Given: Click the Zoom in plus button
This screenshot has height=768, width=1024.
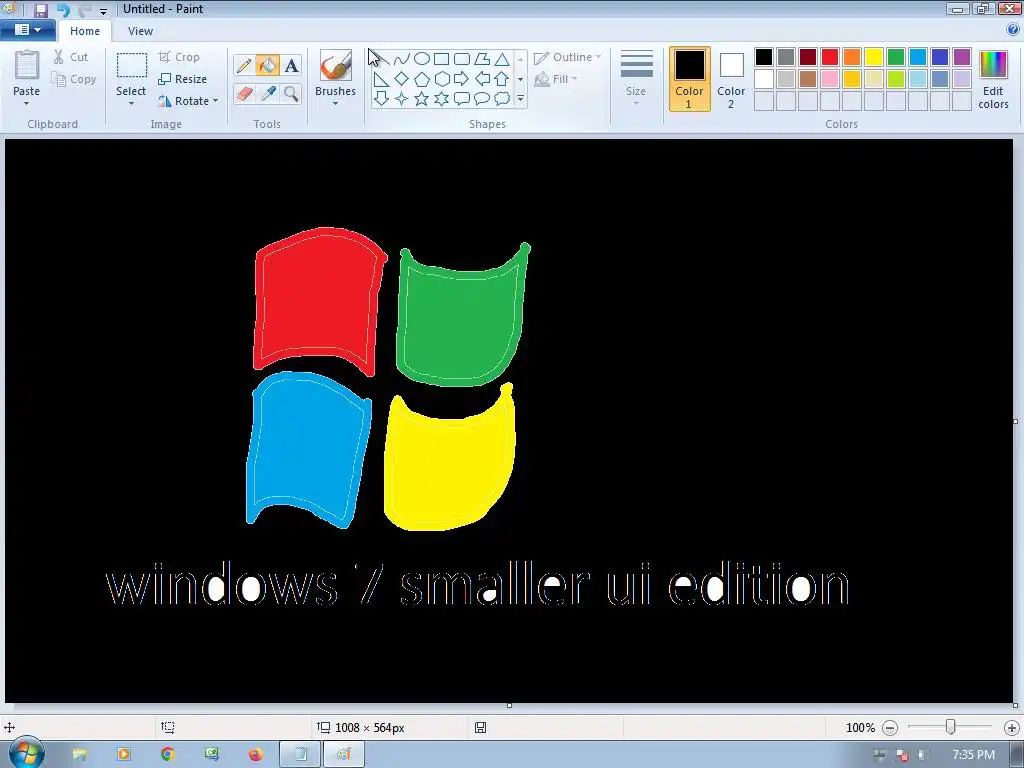Looking at the screenshot, I should [1012, 728].
